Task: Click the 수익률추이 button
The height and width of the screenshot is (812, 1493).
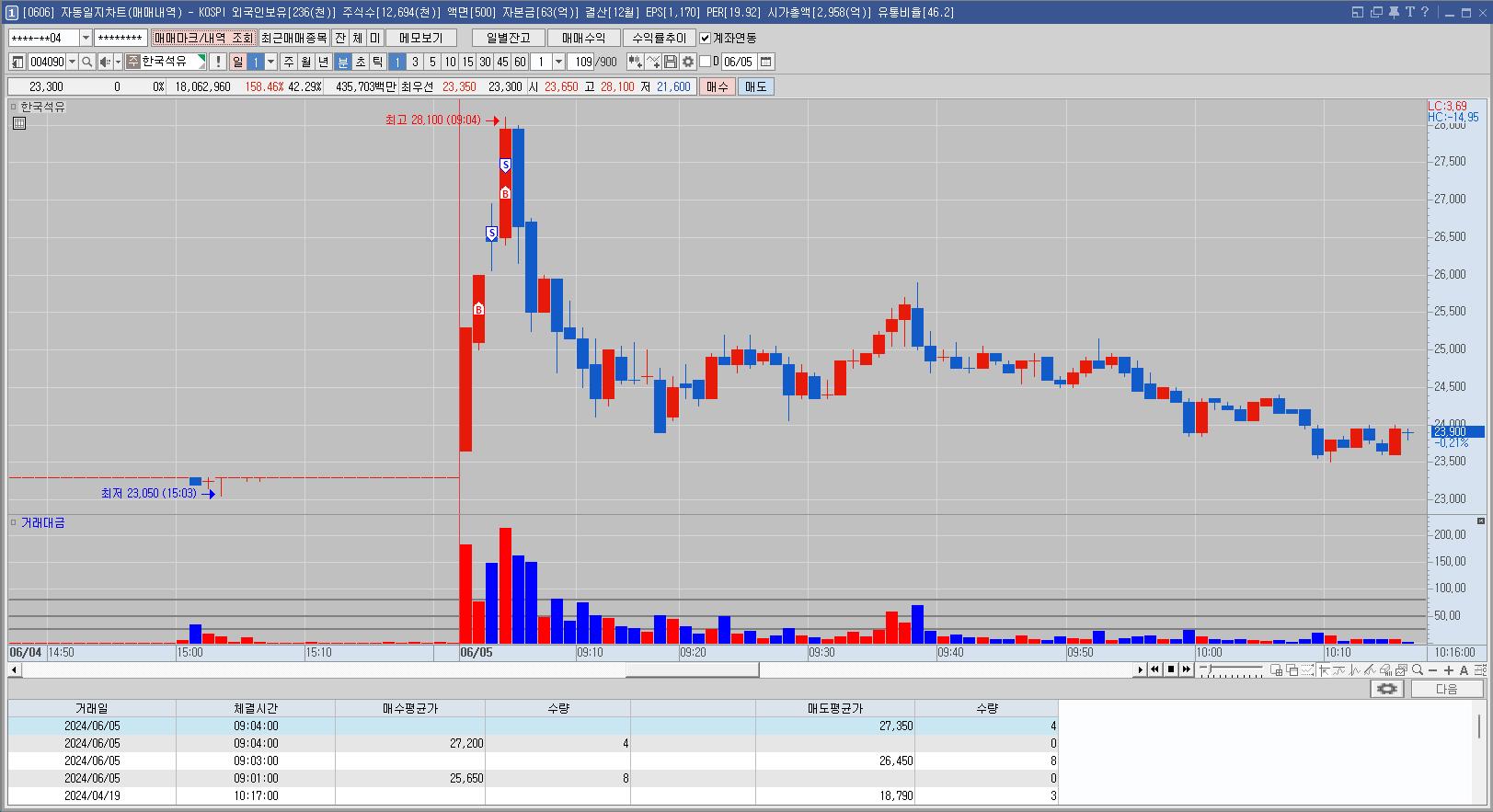Action: point(659,38)
